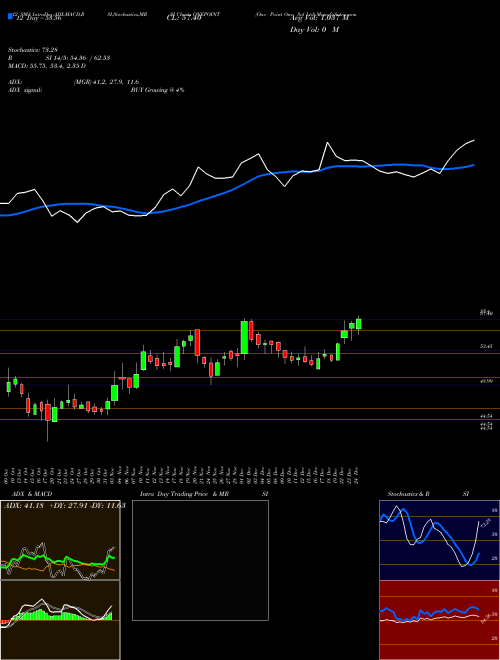Click the 48.99 price axis label
This screenshot has width=500, height=660.
[486, 381]
